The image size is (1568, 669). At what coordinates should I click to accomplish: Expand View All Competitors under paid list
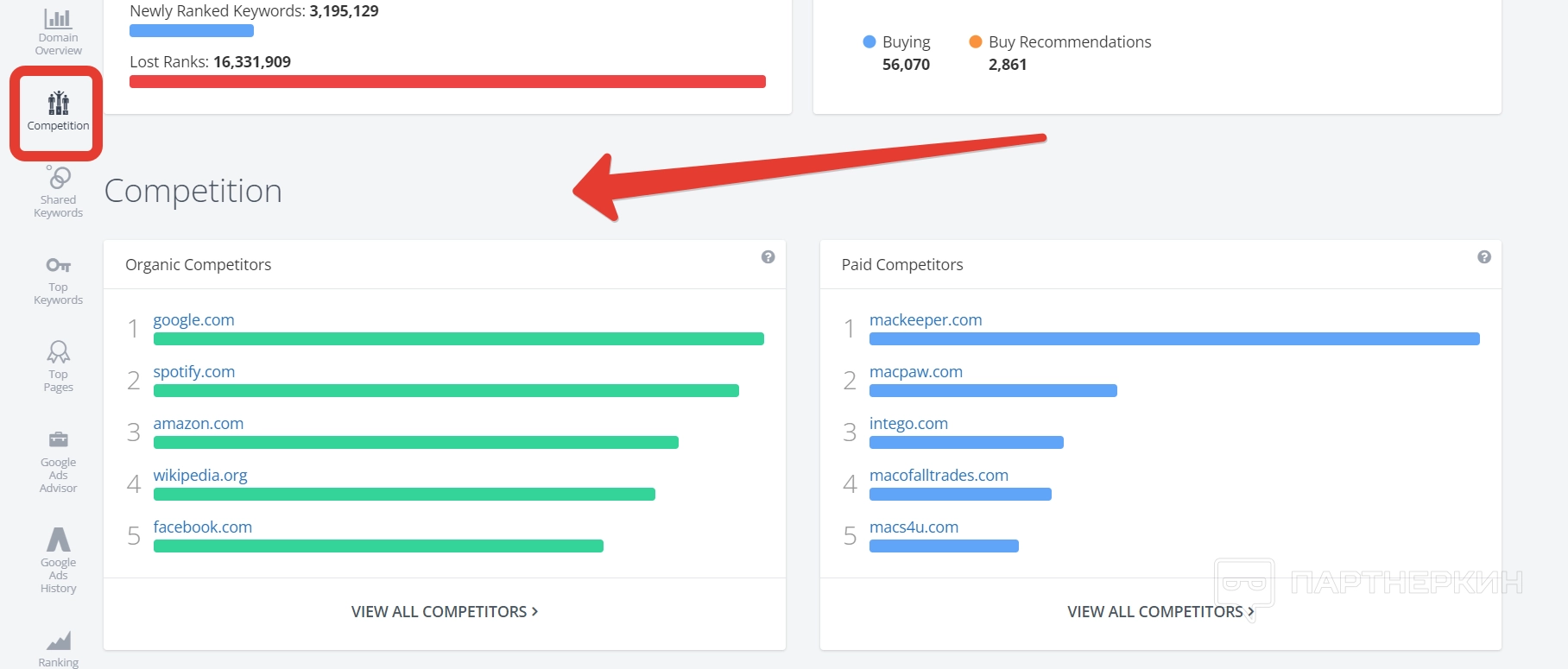1160,612
